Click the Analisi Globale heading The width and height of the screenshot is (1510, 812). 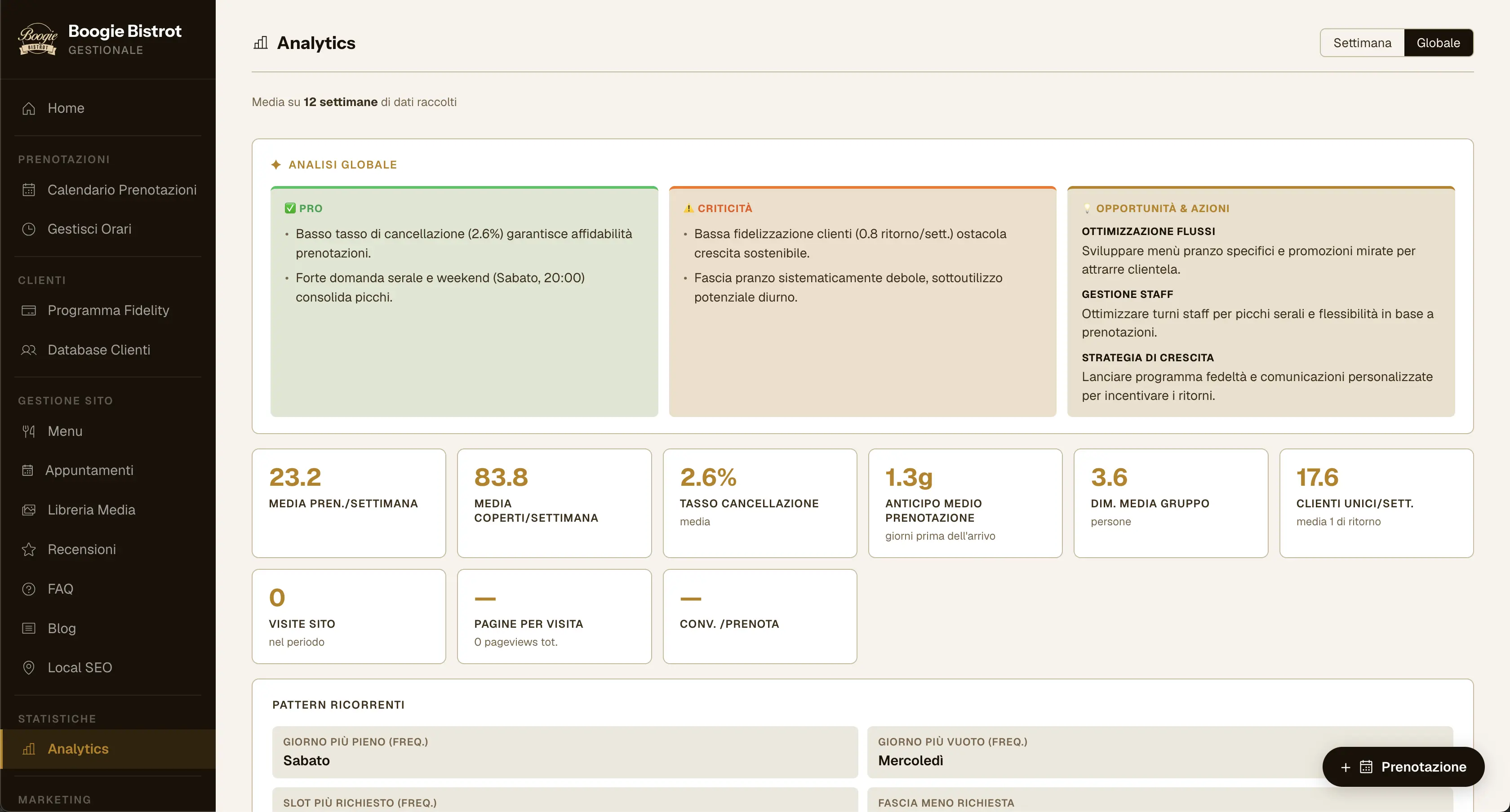coord(342,165)
